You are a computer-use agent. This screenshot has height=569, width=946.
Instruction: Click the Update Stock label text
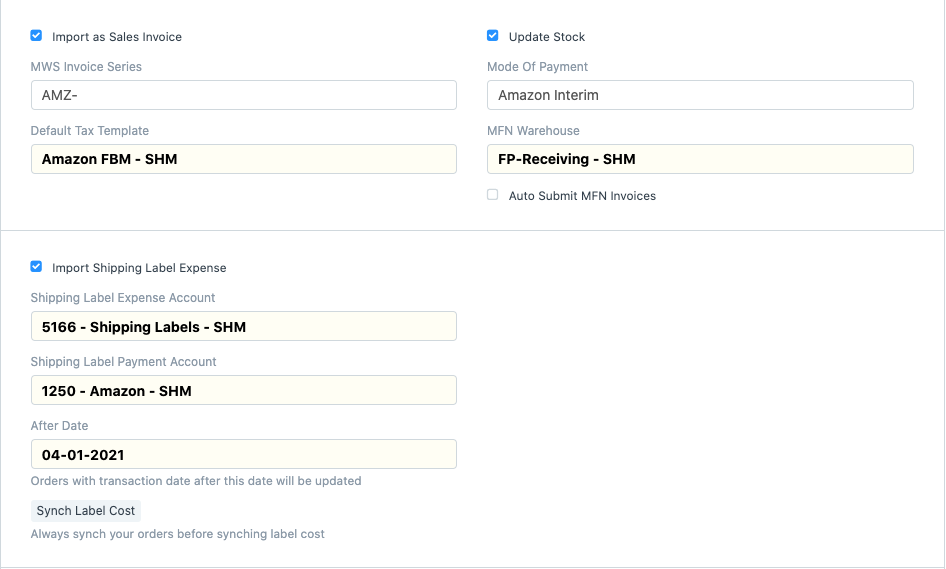[x=547, y=37]
